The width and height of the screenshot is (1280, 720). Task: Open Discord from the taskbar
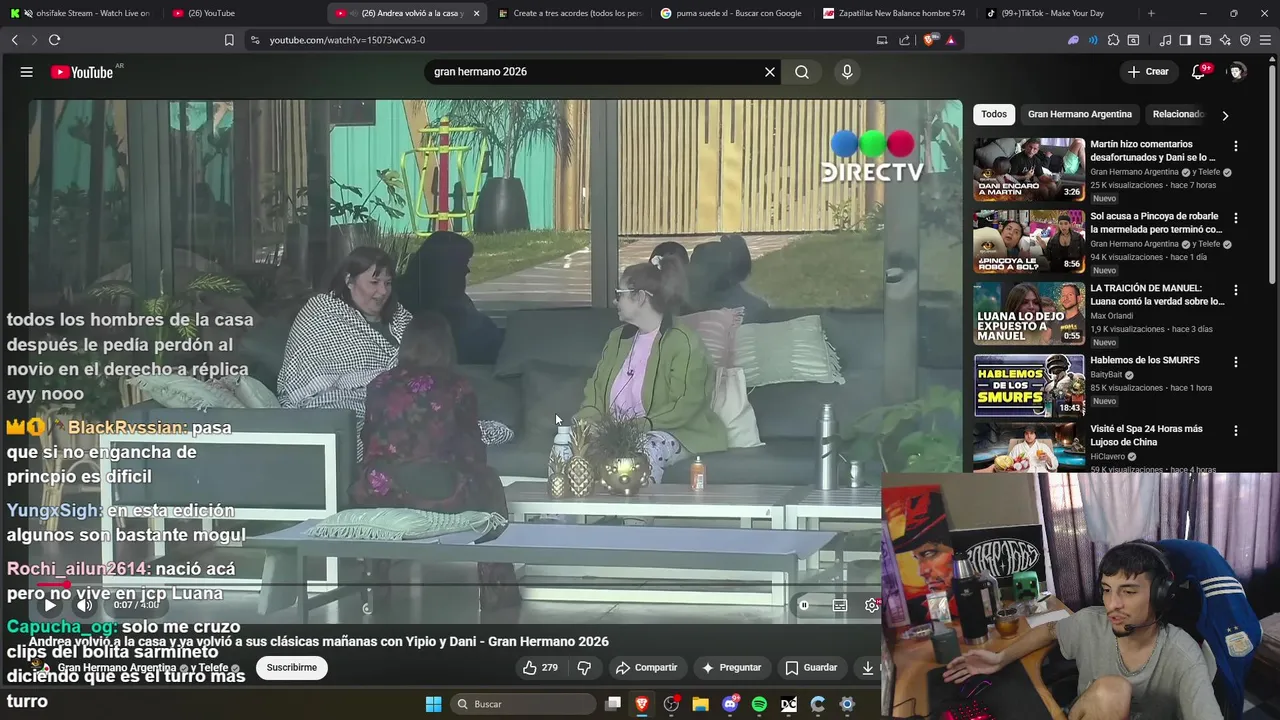[x=730, y=704]
